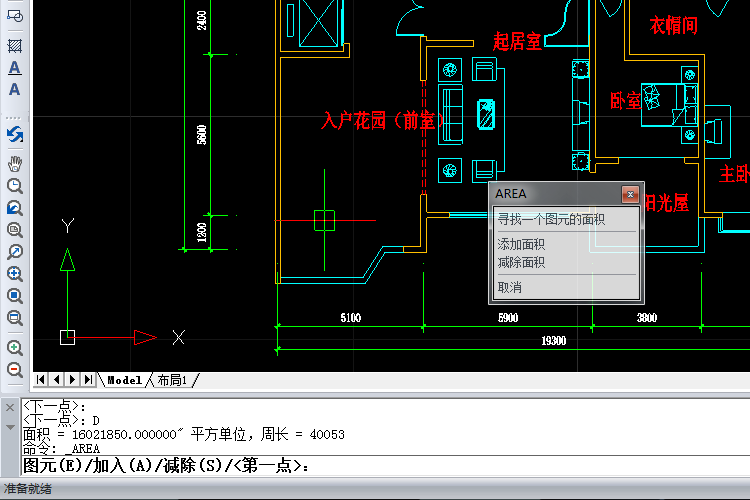Click the 起居室 room label
Screen dimensions: 750x500
[517, 42]
